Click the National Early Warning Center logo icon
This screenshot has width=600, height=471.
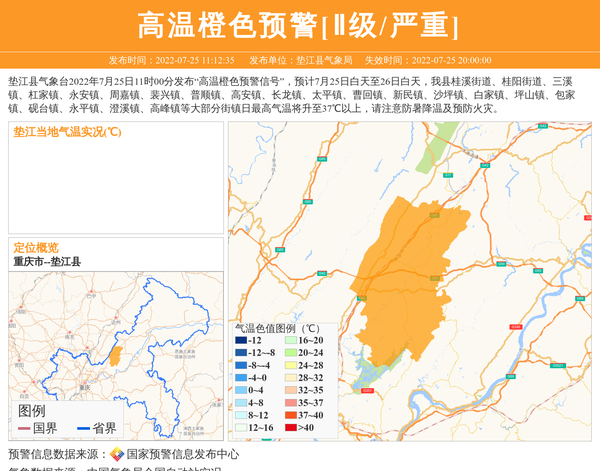(117, 454)
